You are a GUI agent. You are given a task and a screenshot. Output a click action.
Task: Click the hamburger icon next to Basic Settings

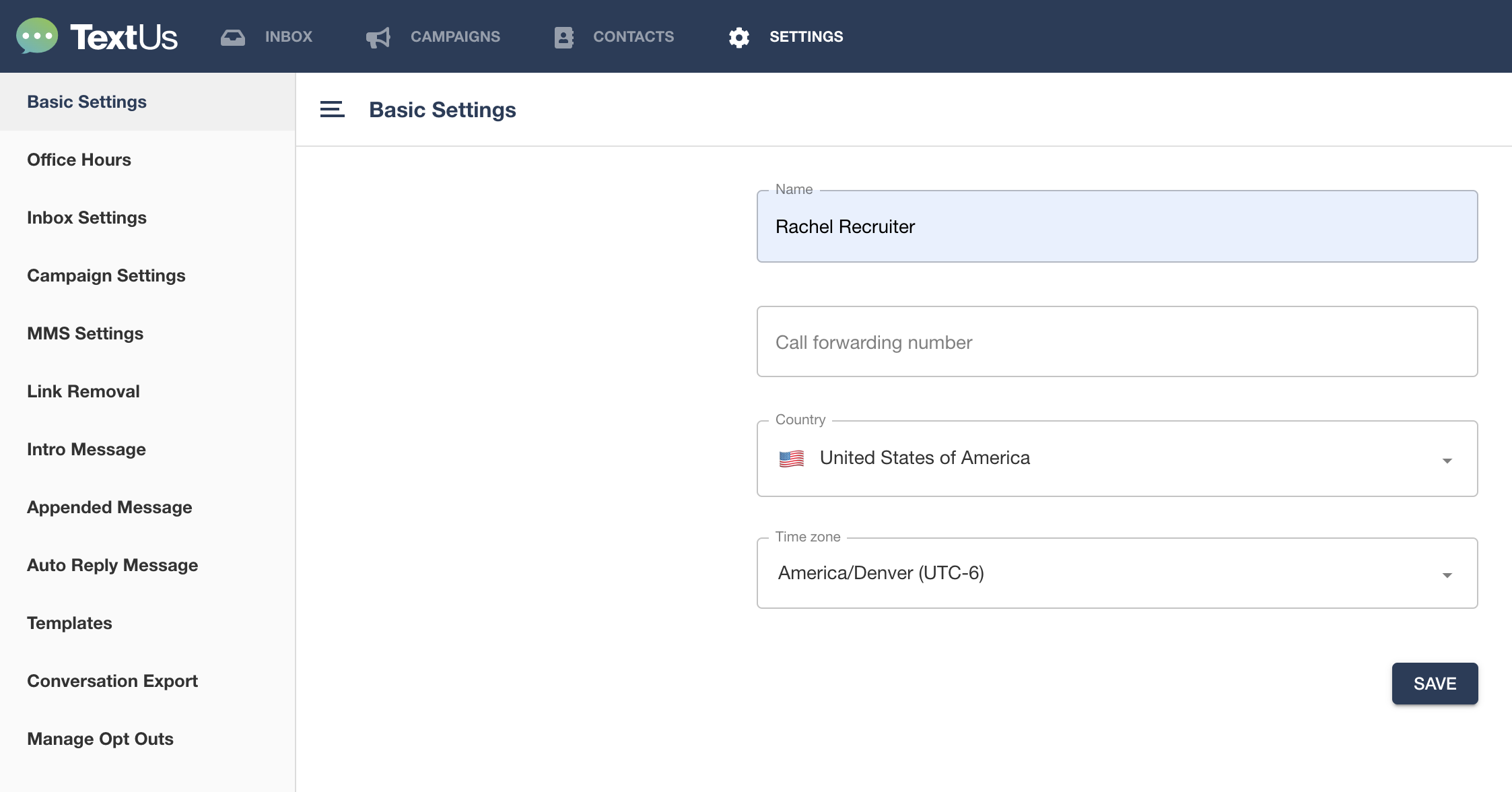coord(332,109)
